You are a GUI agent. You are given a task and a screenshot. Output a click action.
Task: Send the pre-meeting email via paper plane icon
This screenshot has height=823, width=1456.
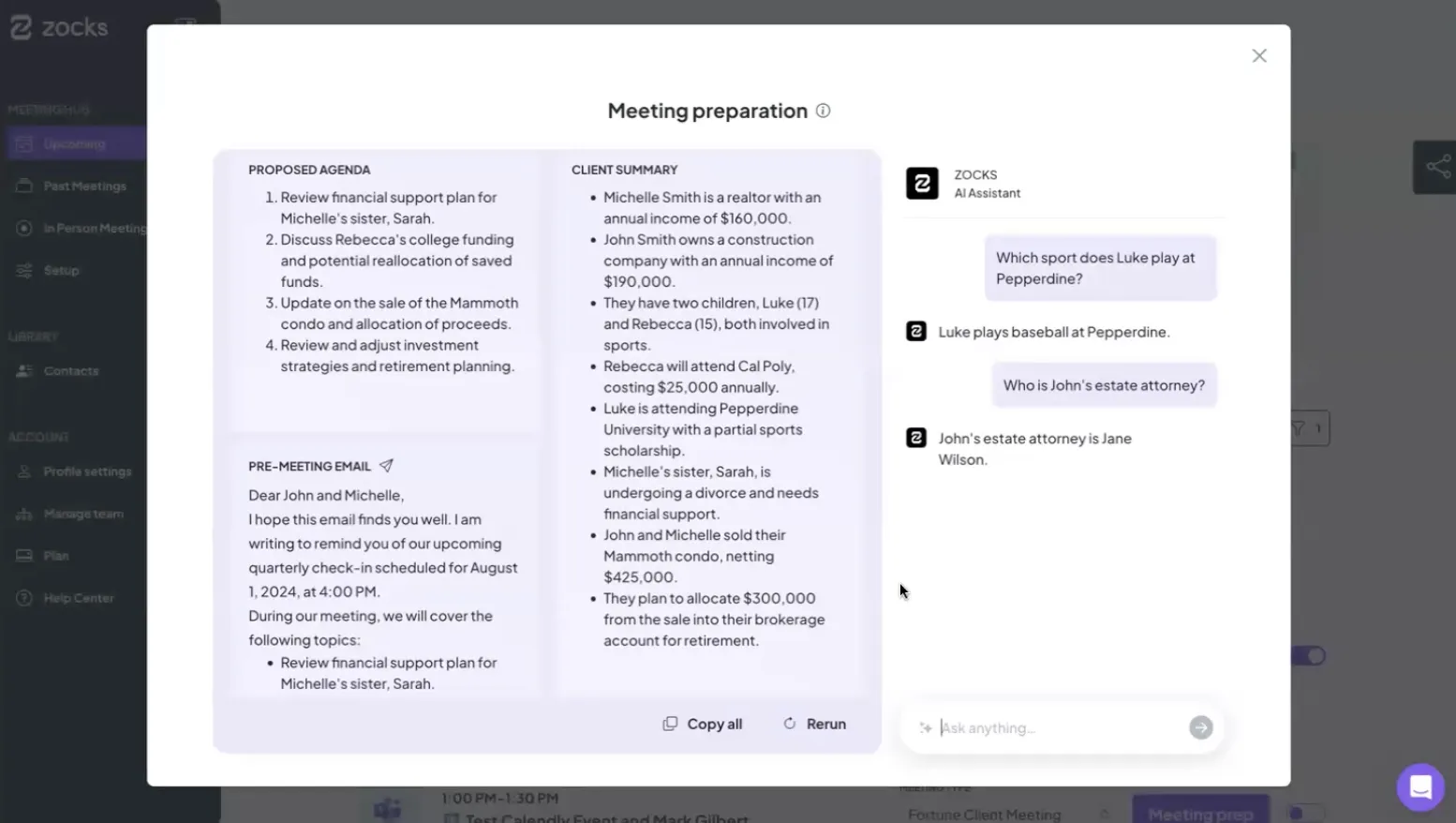click(x=386, y=466)
